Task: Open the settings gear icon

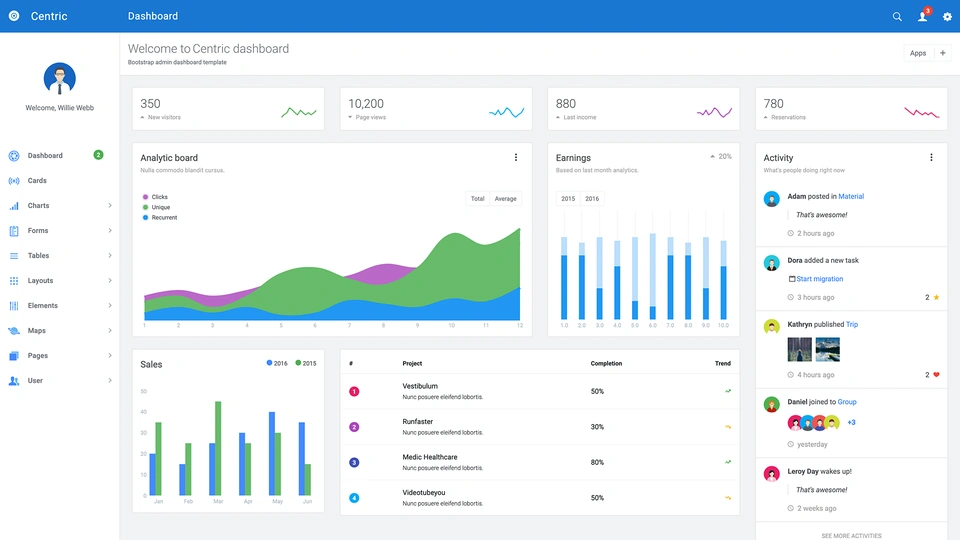Action: (947, 17)
